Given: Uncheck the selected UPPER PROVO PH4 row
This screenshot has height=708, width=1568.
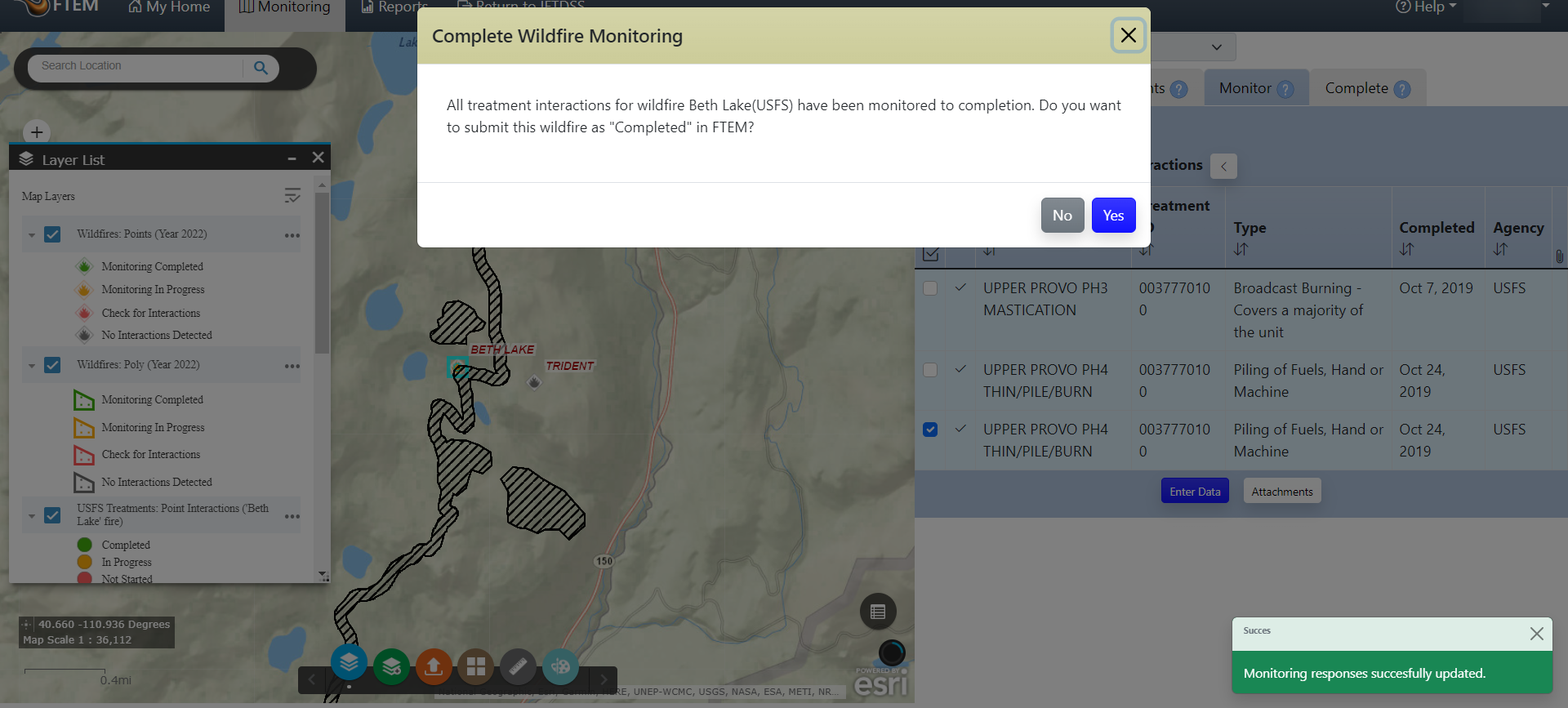Looking at the screenshot, I should tap(930, 430).
